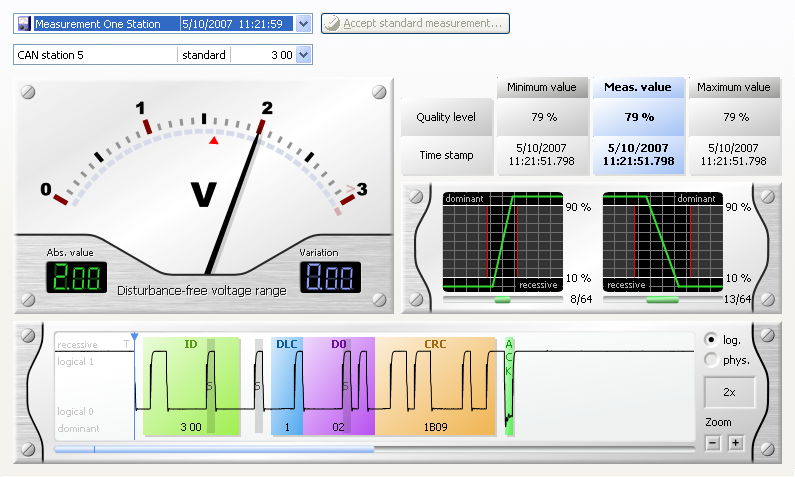Image resolution: width=795 pixels, height=477 pixels.
Task: Click the 8/64 rising edge slider handle
Action: [502, 299]
